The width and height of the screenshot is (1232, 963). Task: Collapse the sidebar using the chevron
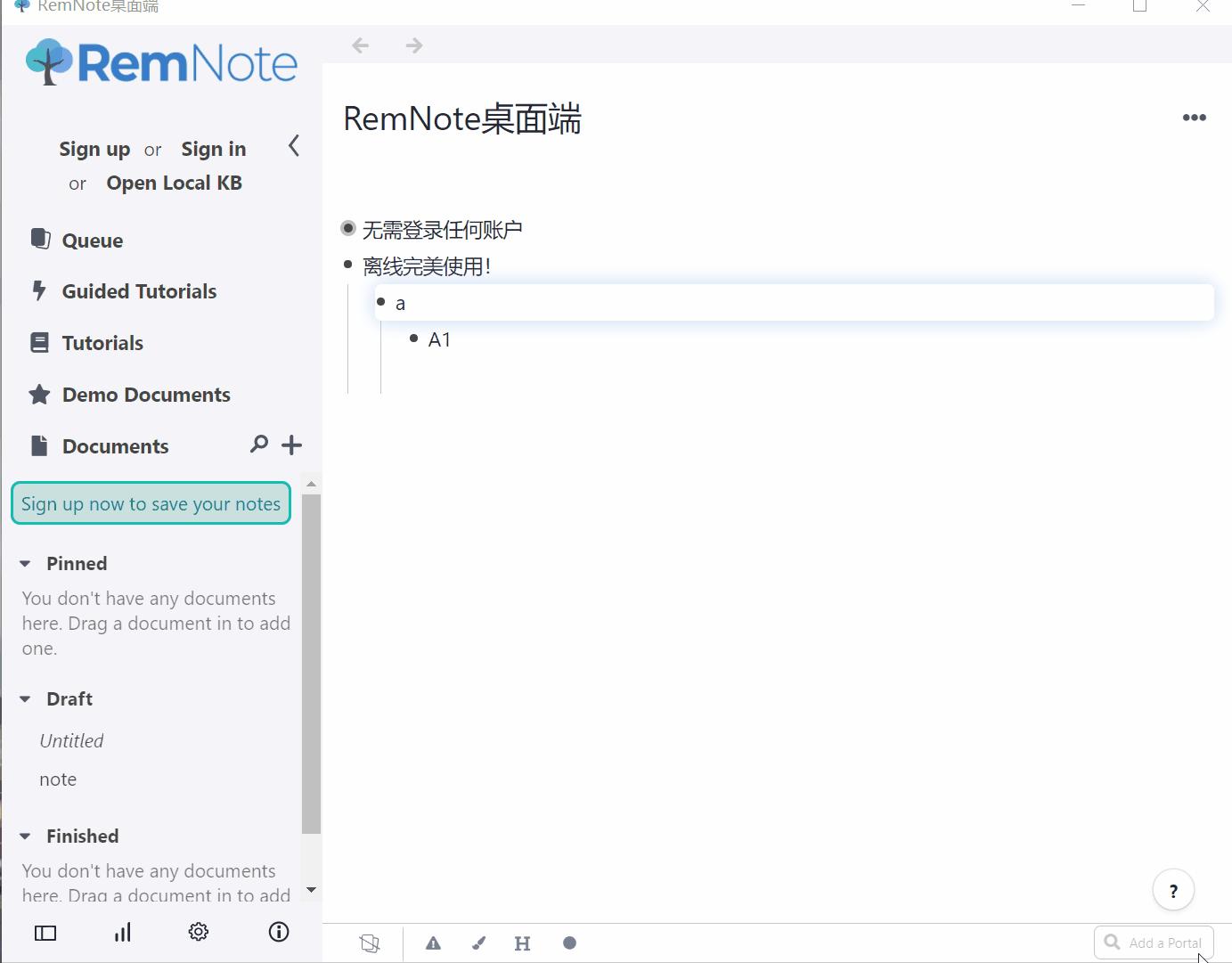coord(294,146)
